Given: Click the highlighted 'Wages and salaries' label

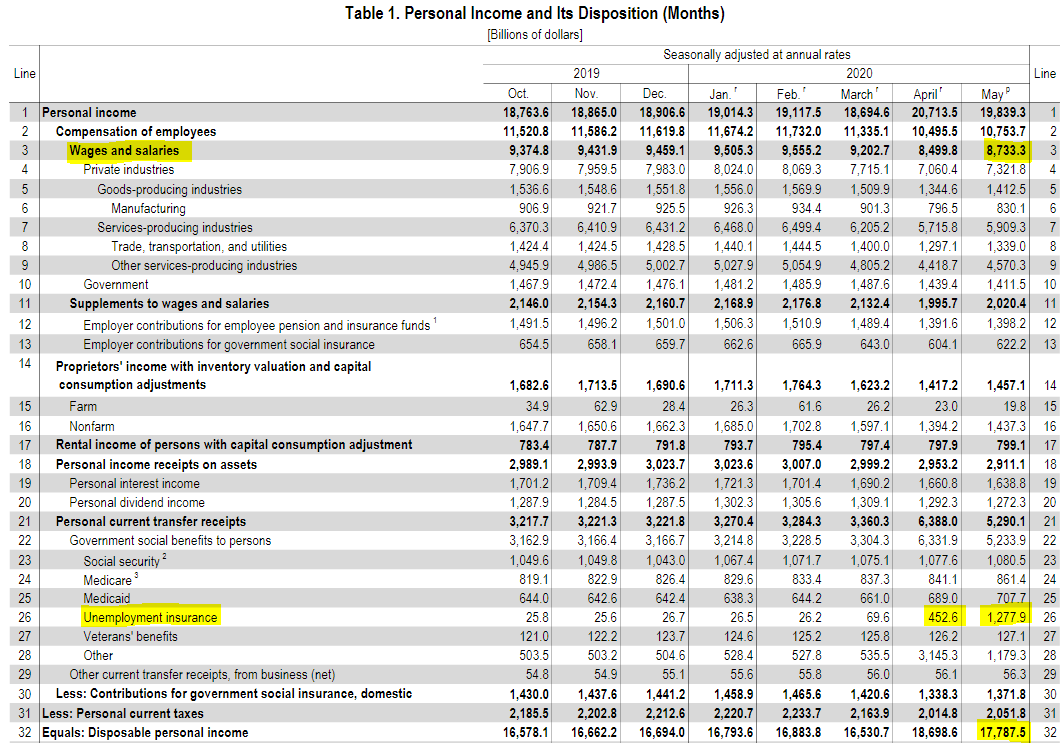Looking at the screenshot, I should click(124, 151).
